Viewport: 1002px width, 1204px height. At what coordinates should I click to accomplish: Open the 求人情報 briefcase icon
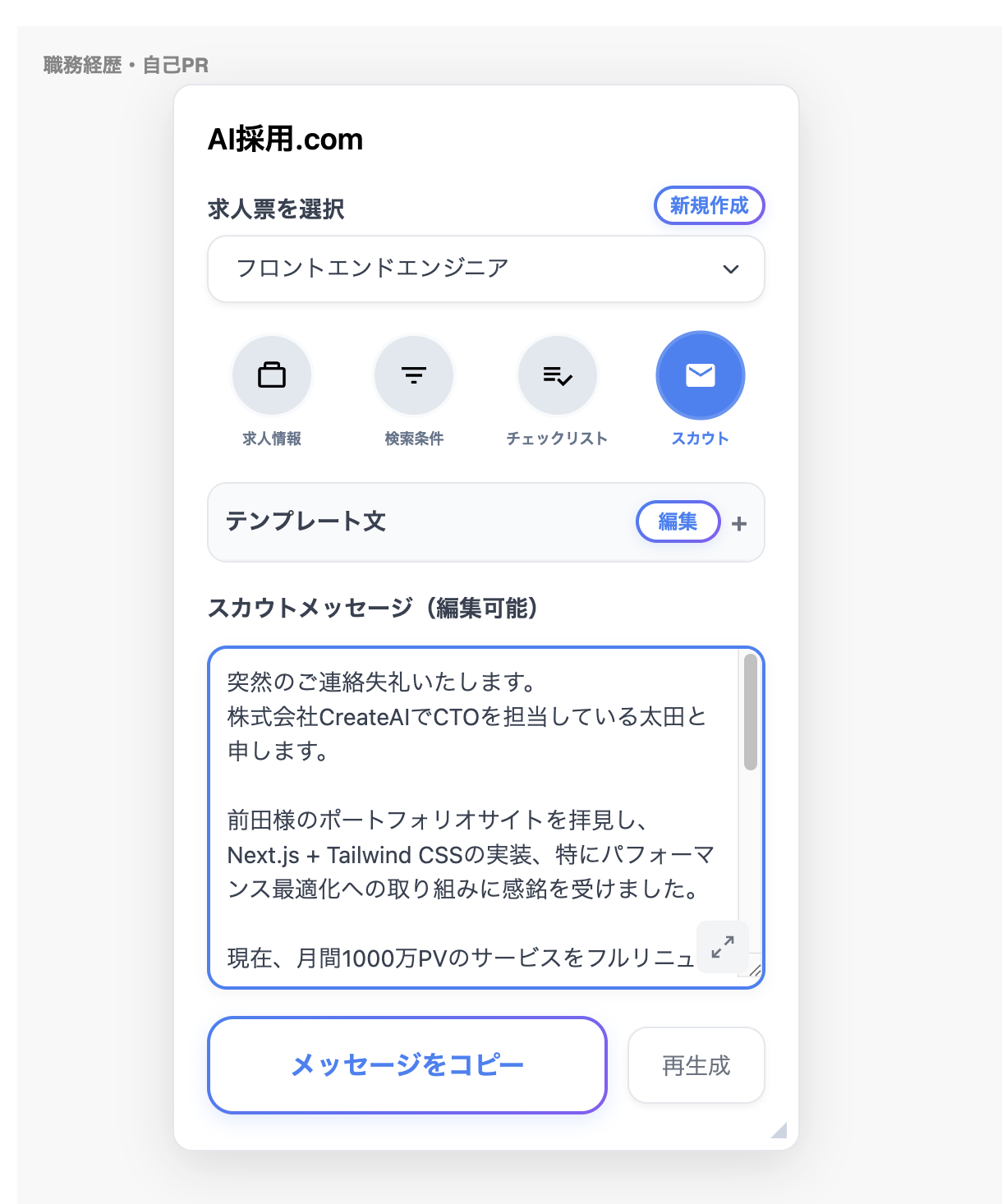pyautogui.click(x=272, y=375)
